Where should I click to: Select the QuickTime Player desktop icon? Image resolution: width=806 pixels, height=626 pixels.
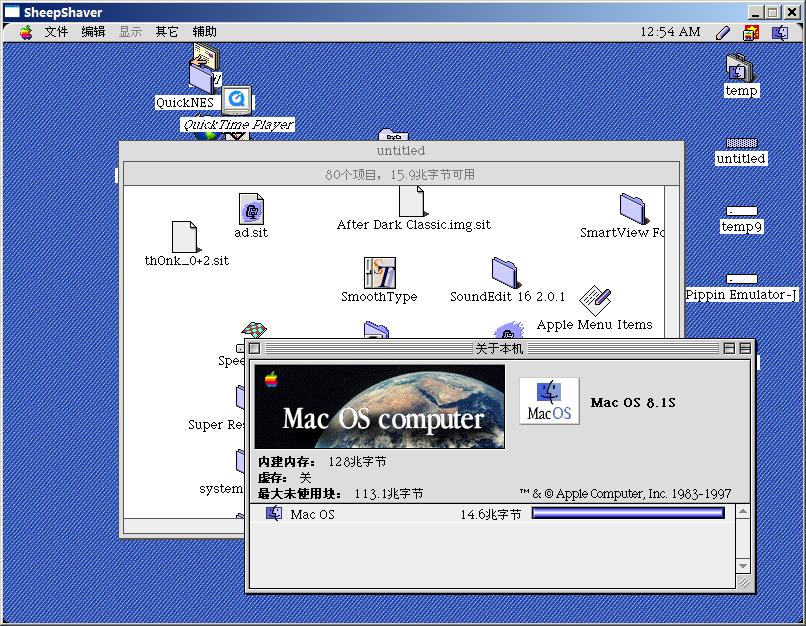point(237,100)
